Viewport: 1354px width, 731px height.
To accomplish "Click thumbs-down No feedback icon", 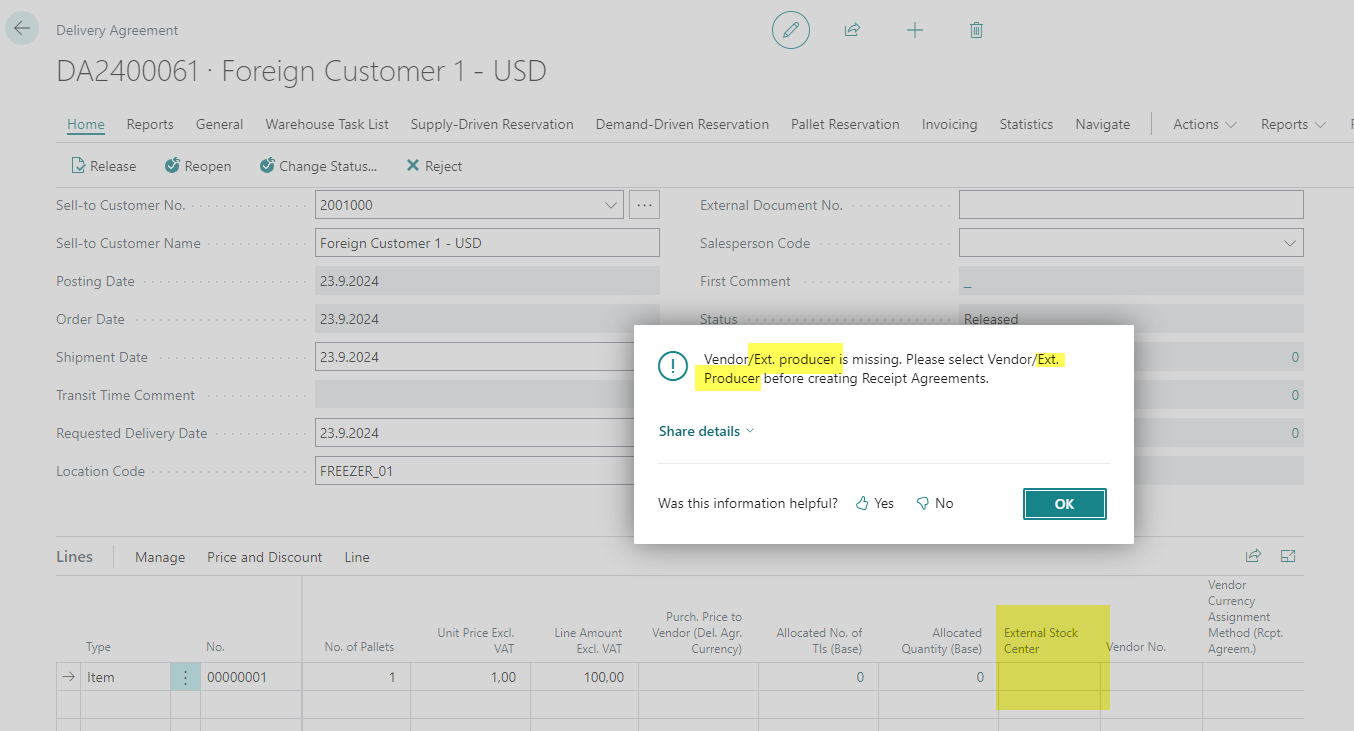I will pos(923,504).
